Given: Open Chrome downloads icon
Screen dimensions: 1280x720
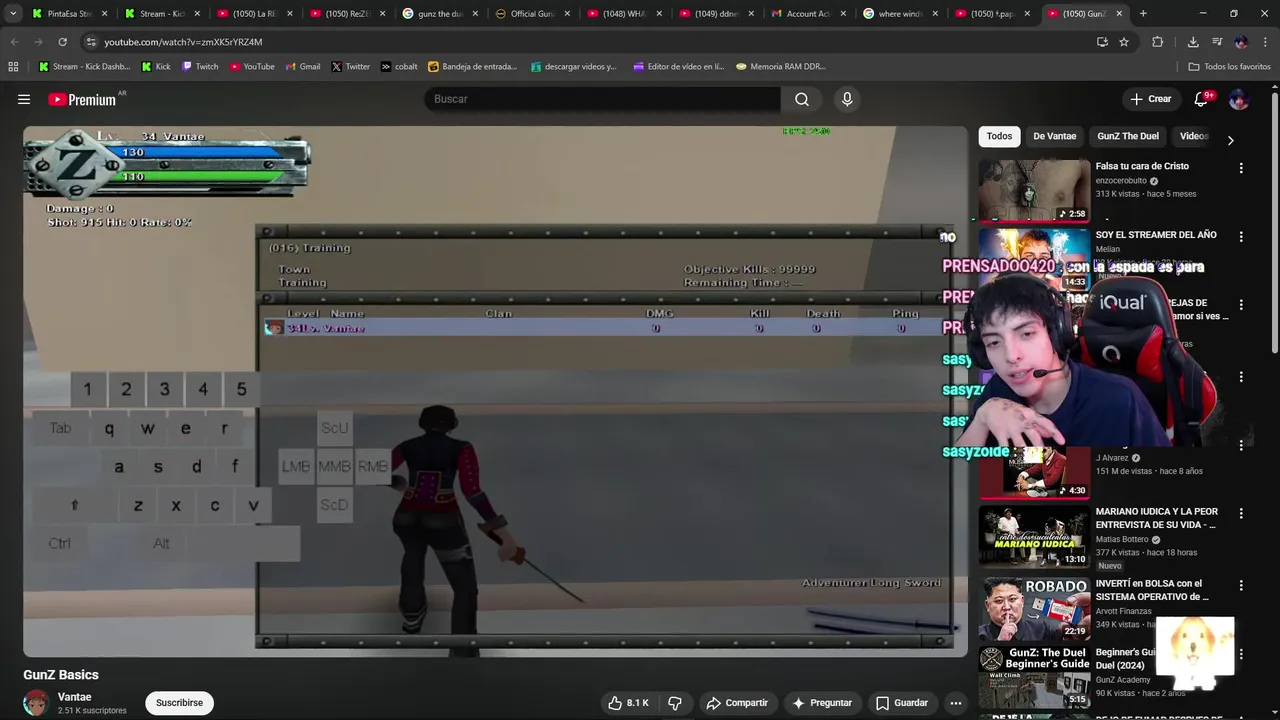Looking at the screenshot, I should click(1193, 42).
